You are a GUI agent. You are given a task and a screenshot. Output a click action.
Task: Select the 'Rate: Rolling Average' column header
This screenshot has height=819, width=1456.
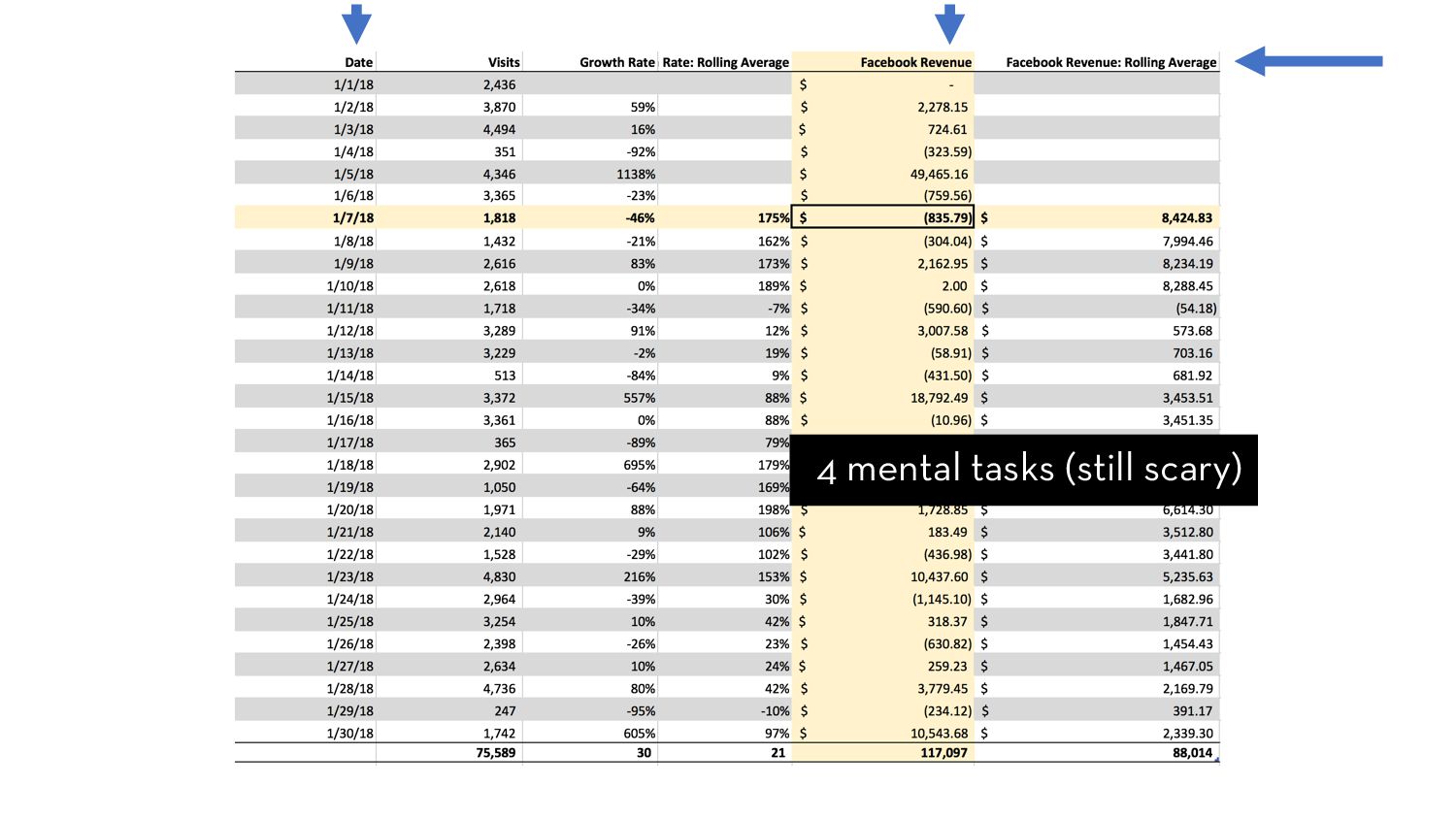[x=726, y=62]
